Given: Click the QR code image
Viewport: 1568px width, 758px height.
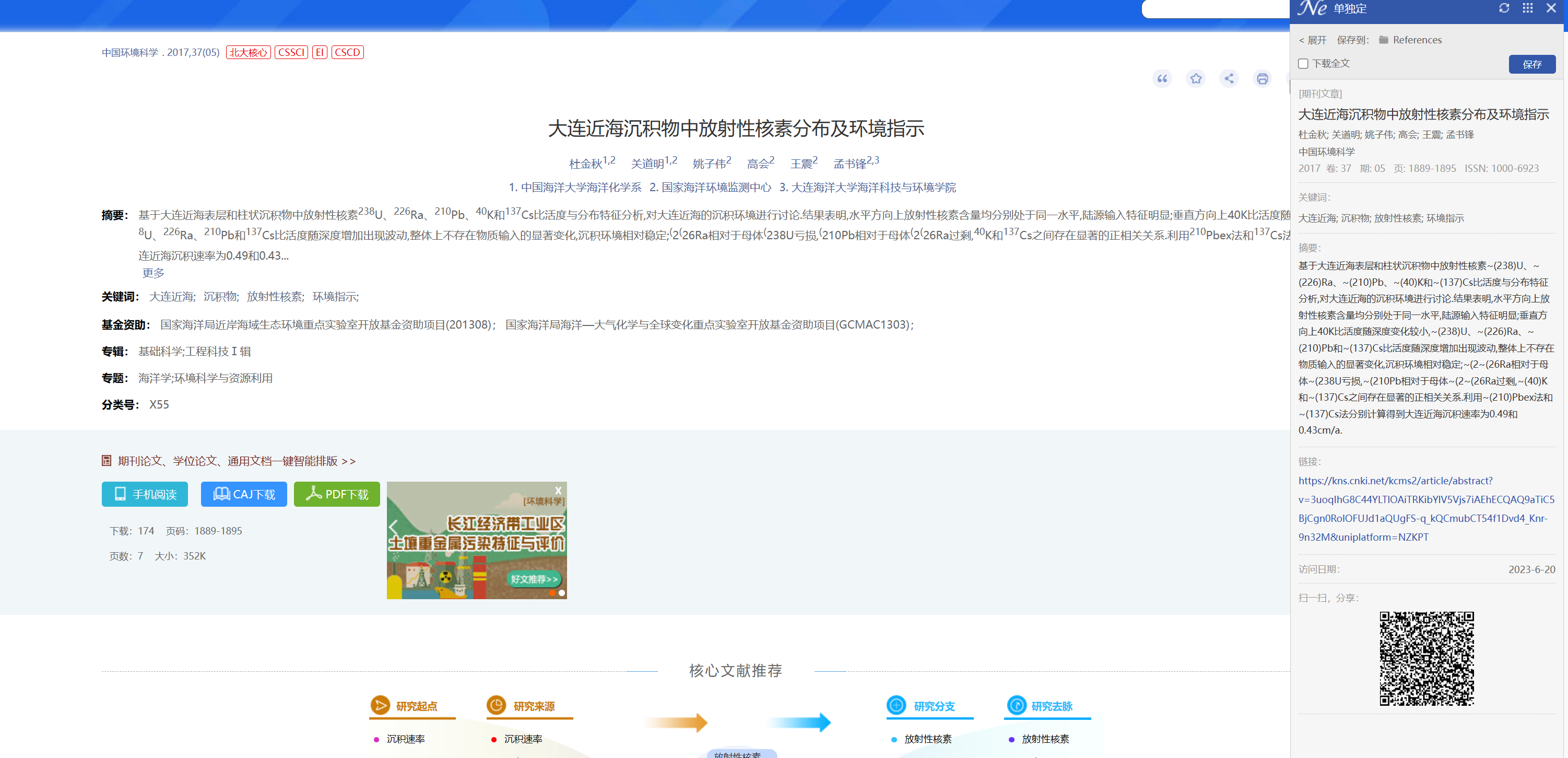Looking at the screenshot, I should click(x=1427, y=659).
